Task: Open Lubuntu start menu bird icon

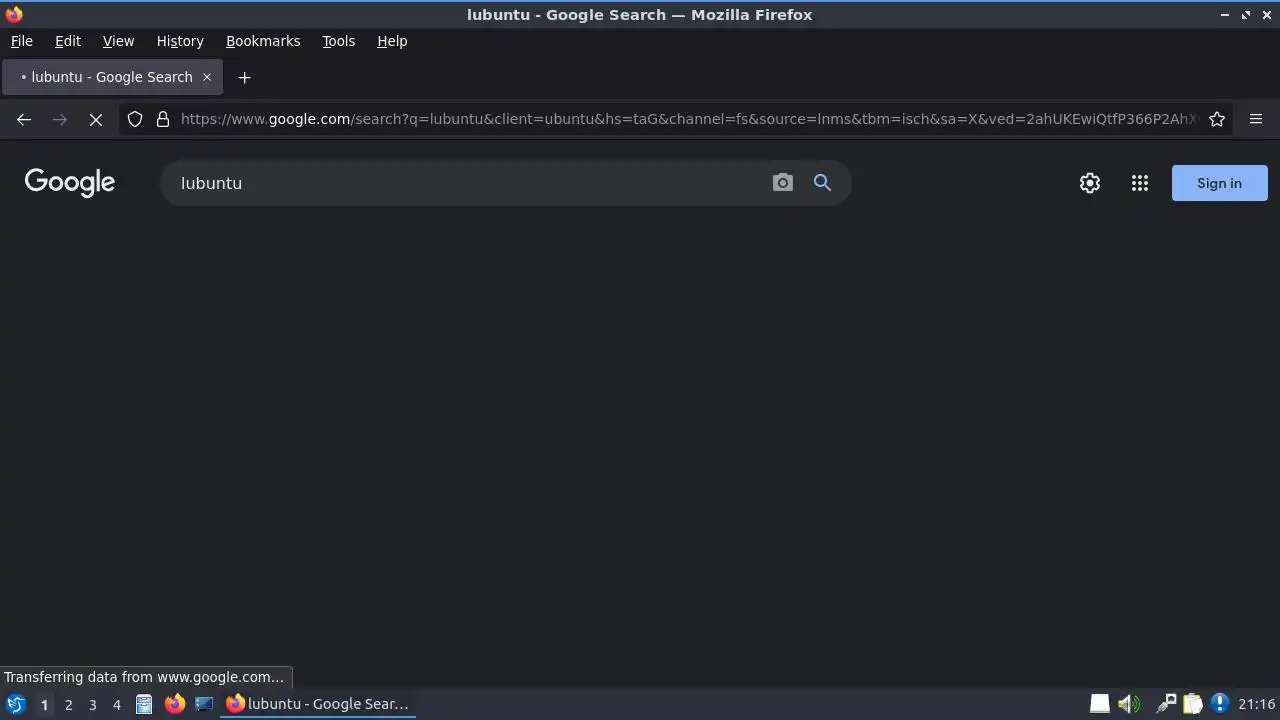Action: pos(16,704)
